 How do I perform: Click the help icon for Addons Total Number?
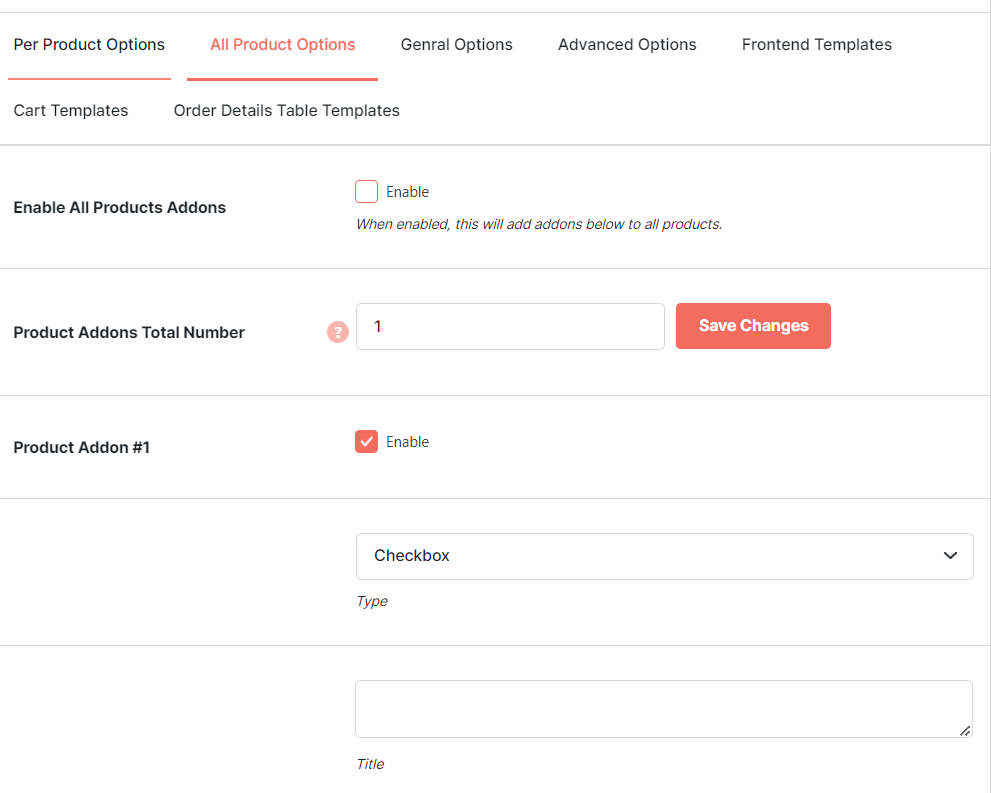point(337,332)
